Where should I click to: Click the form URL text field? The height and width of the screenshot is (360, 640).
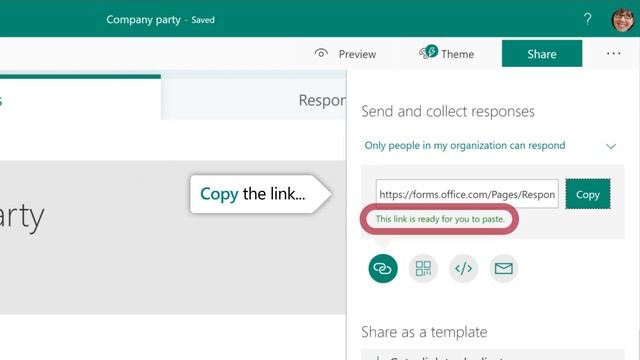point(467,194)
